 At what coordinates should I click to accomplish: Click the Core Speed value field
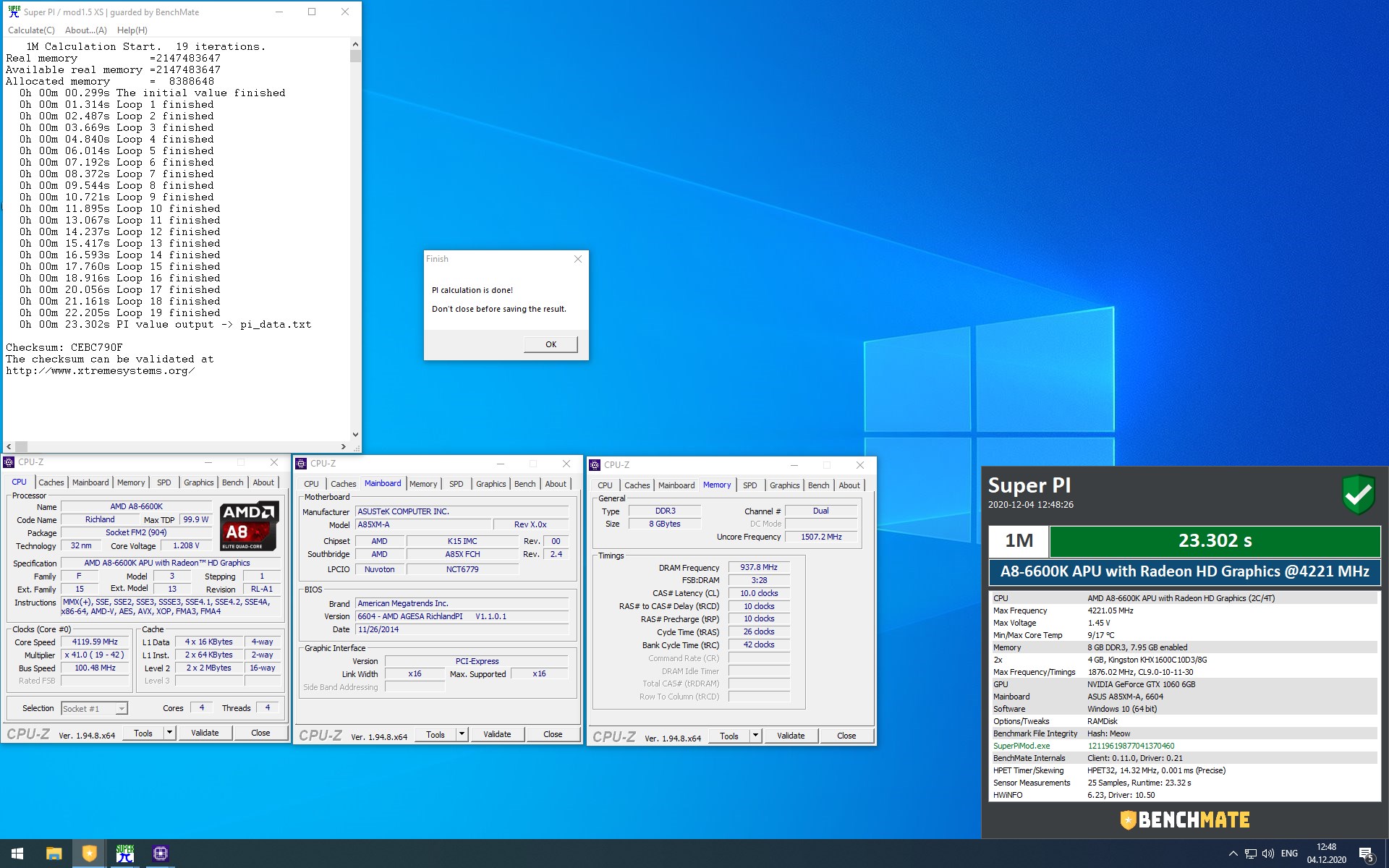click(x=95, y=642)
